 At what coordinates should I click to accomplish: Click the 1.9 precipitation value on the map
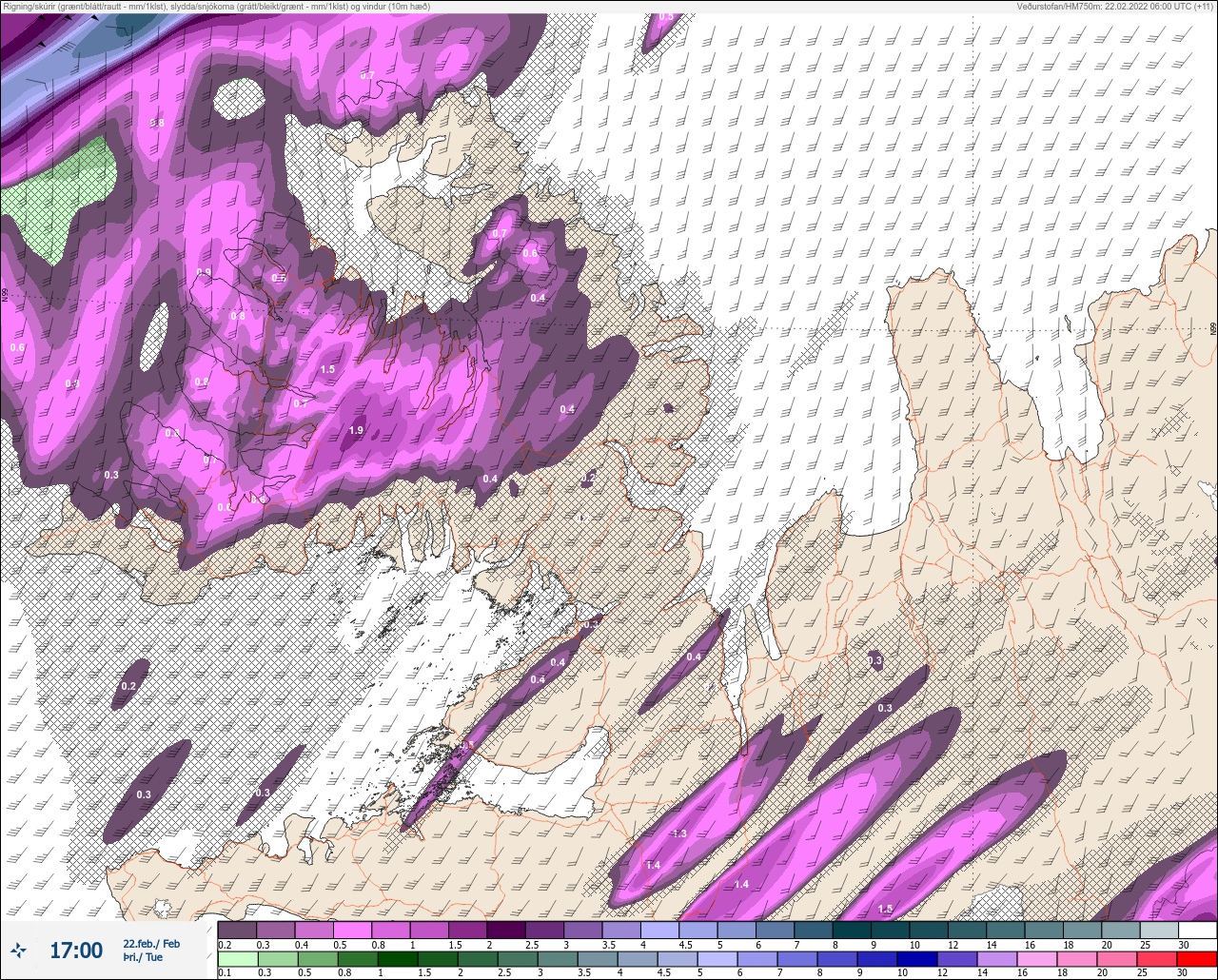[355, 431]
